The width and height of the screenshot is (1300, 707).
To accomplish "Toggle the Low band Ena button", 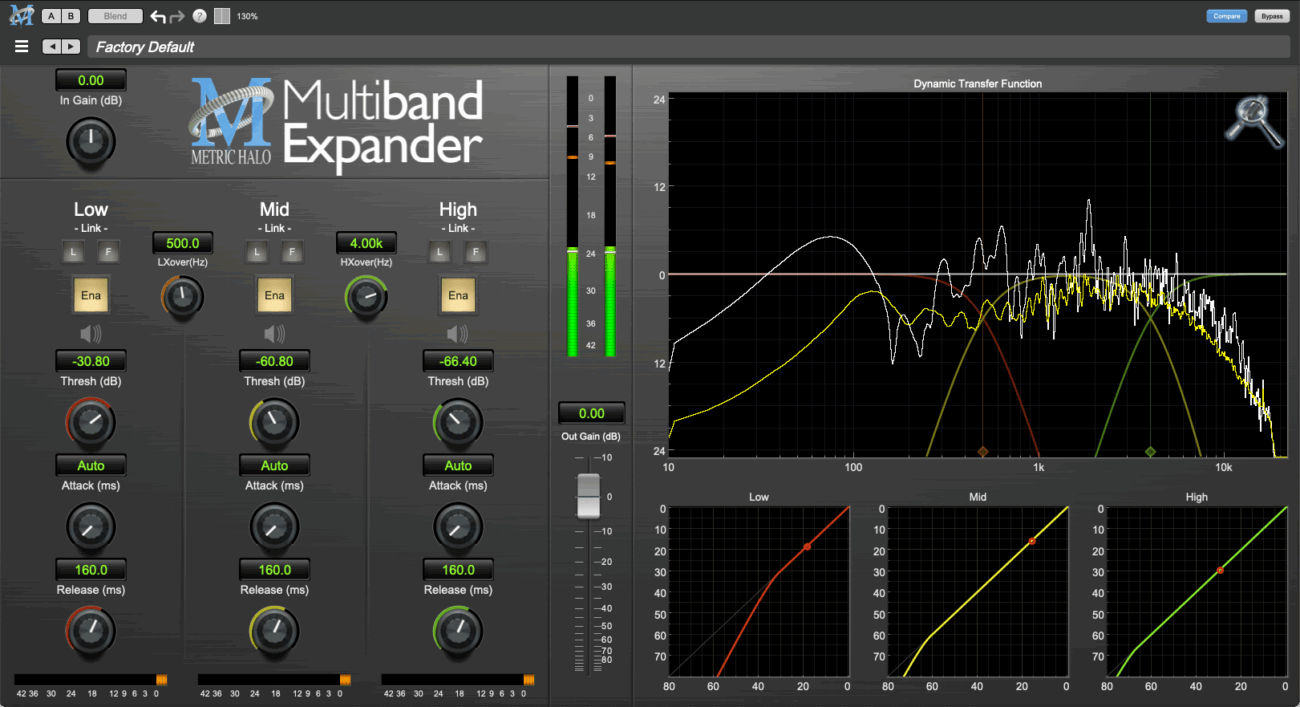I will click(90, 295).
